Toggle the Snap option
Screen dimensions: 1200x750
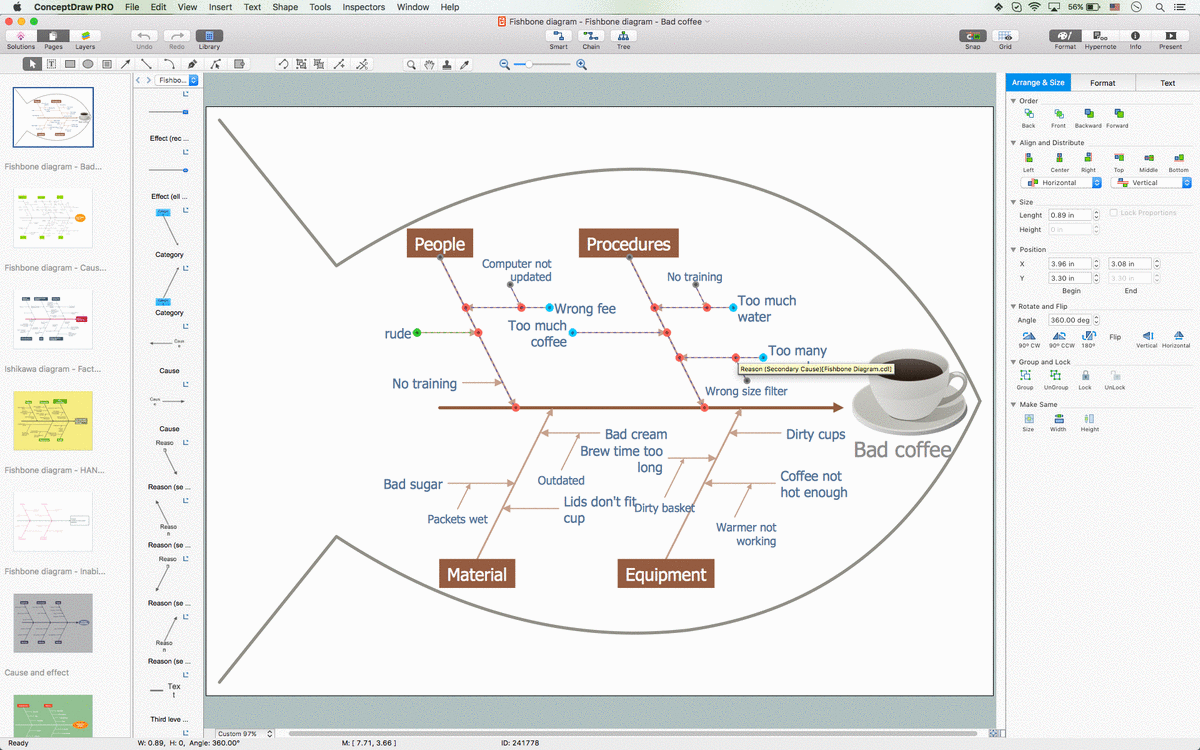tap(972, 36)
